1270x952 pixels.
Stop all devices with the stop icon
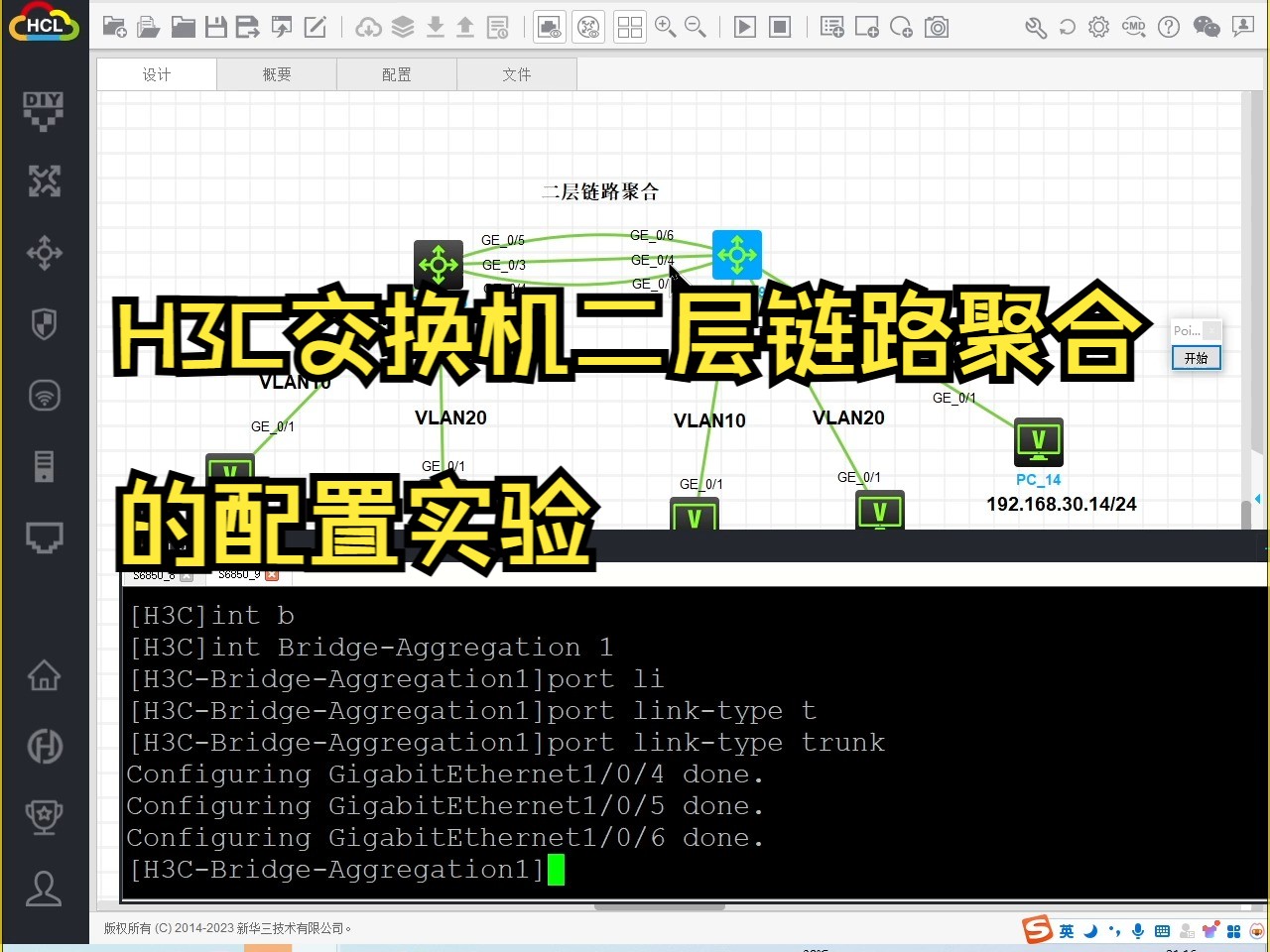tap(781, 27)
